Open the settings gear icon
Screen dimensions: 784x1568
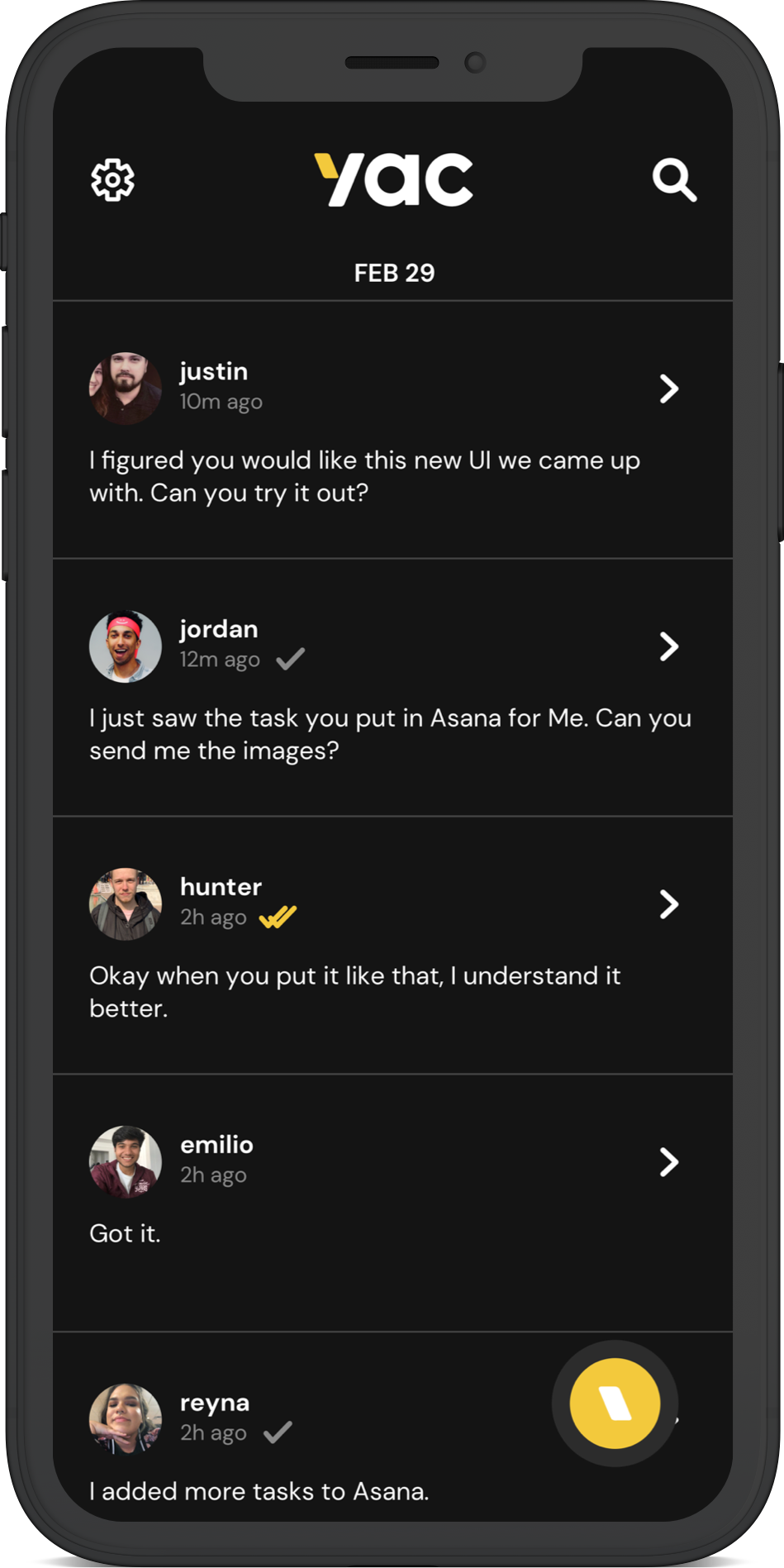112,179
